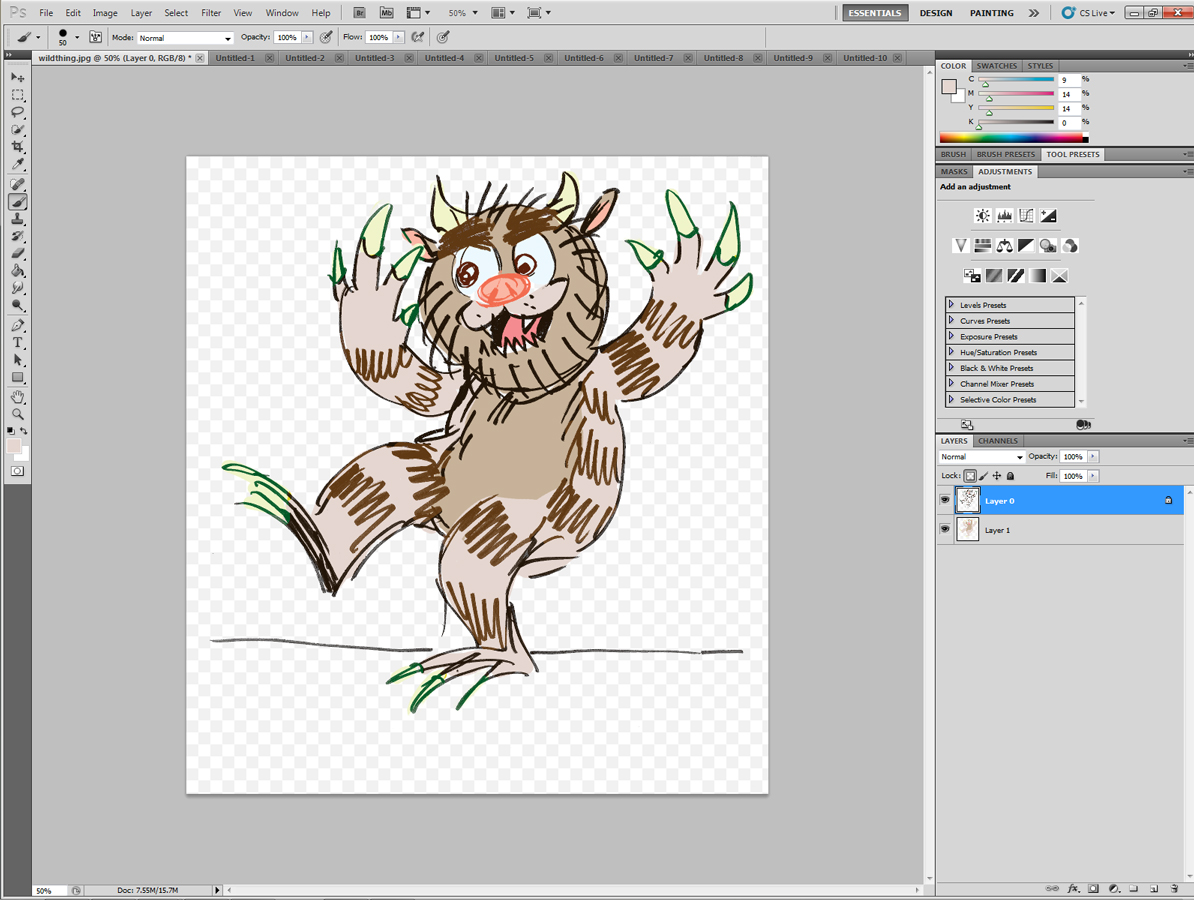
Task: Select the Smudge tool
Action: 18,288
